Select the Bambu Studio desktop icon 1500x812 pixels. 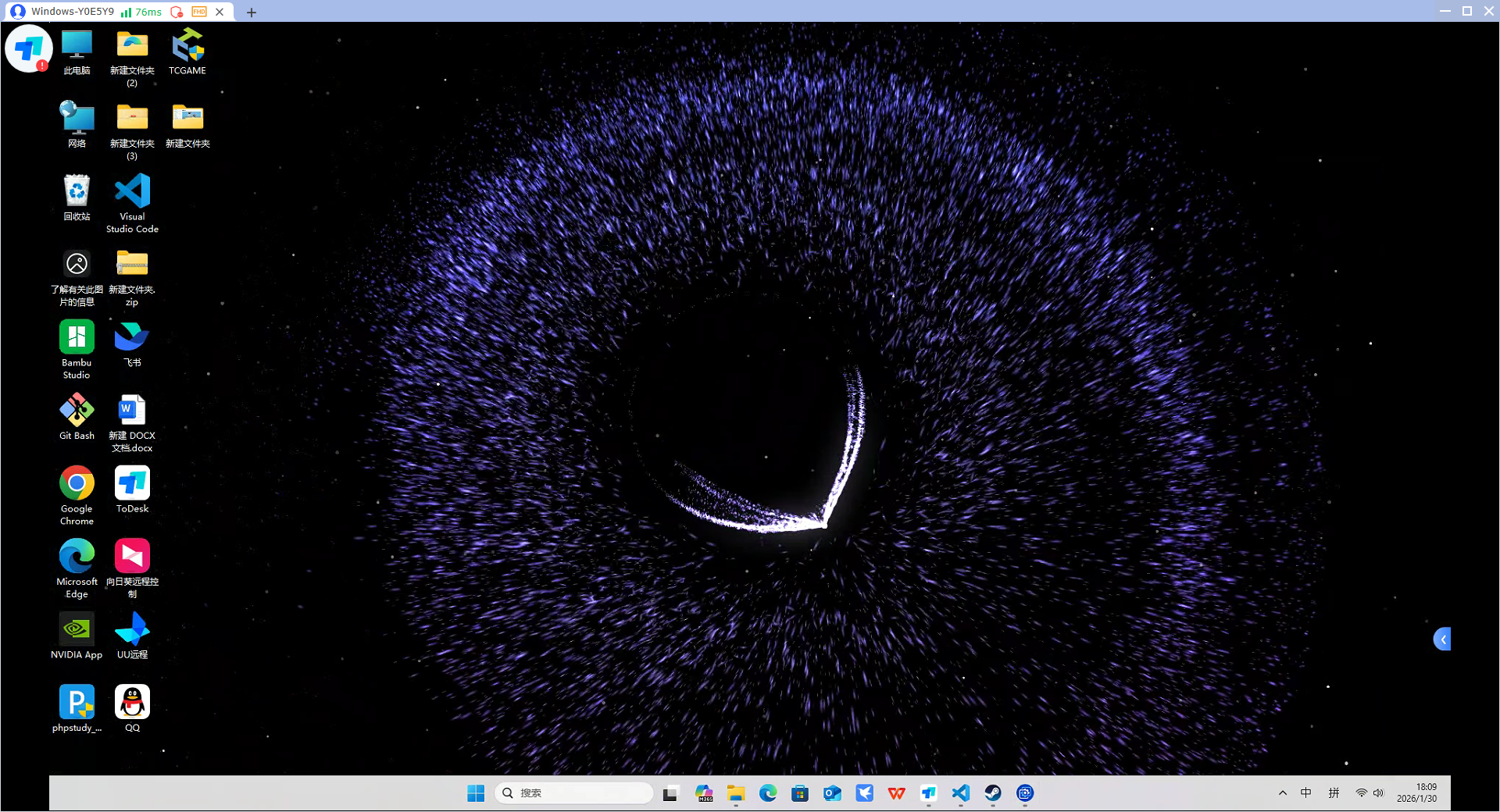(77, 348)
